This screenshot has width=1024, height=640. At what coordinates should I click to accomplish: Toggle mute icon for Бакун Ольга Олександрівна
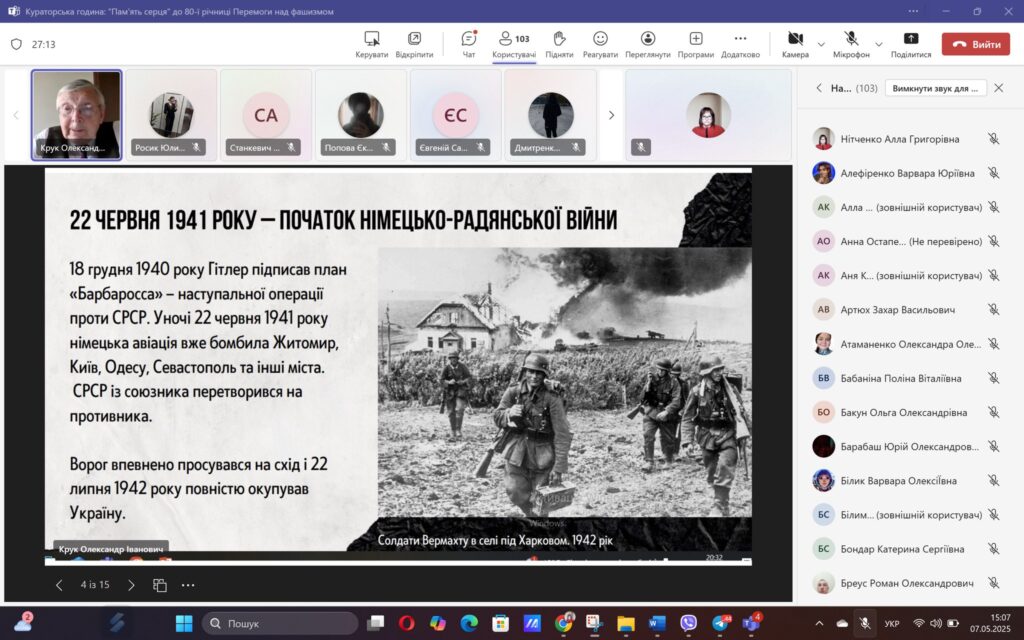click(993, 412)
